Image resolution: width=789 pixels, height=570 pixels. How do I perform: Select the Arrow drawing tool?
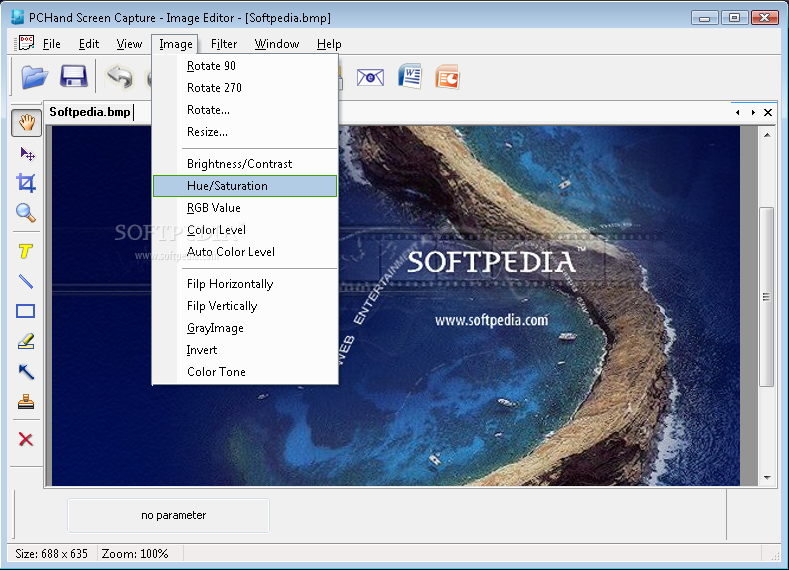click(x=26, y=372)
